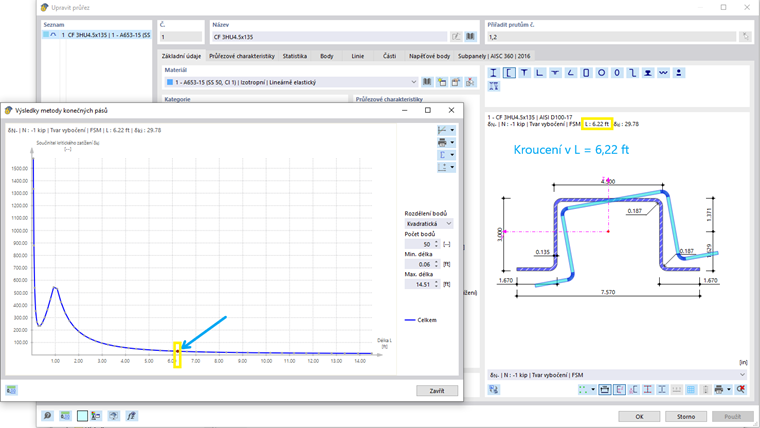Open material library book icon
This screenshot has height=428, width=760.
[x=427, y=82]
